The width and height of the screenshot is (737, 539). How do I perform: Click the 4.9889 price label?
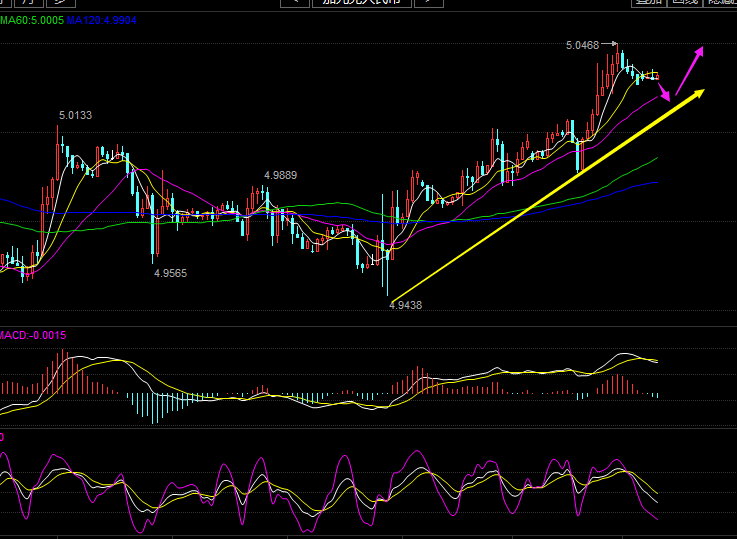click(x=280, y=175)
